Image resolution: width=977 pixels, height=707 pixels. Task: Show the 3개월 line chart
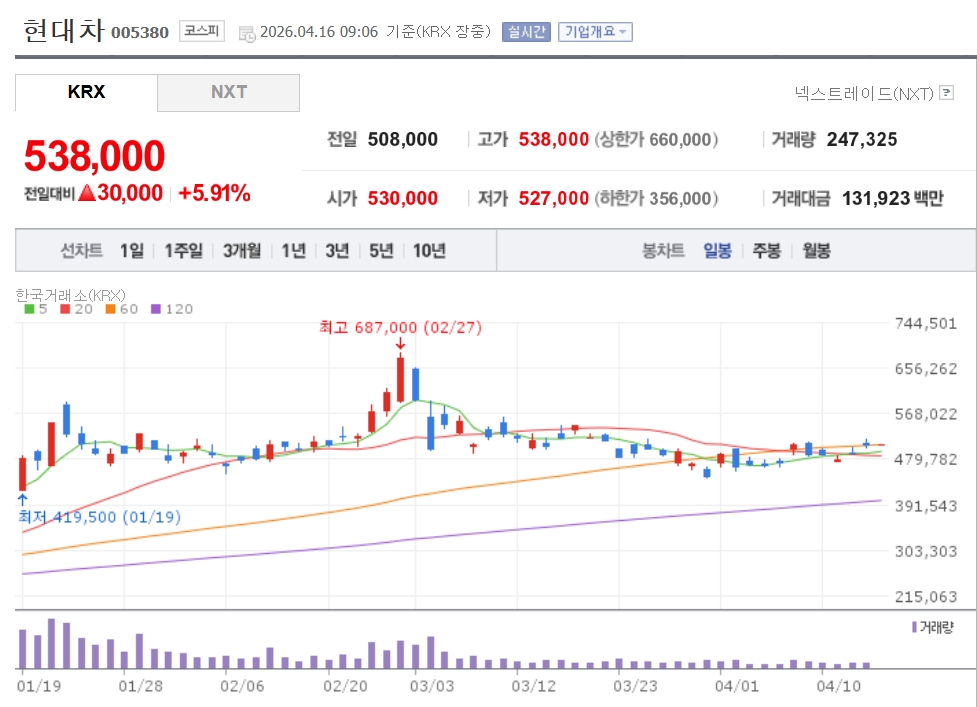coord(242,250)
